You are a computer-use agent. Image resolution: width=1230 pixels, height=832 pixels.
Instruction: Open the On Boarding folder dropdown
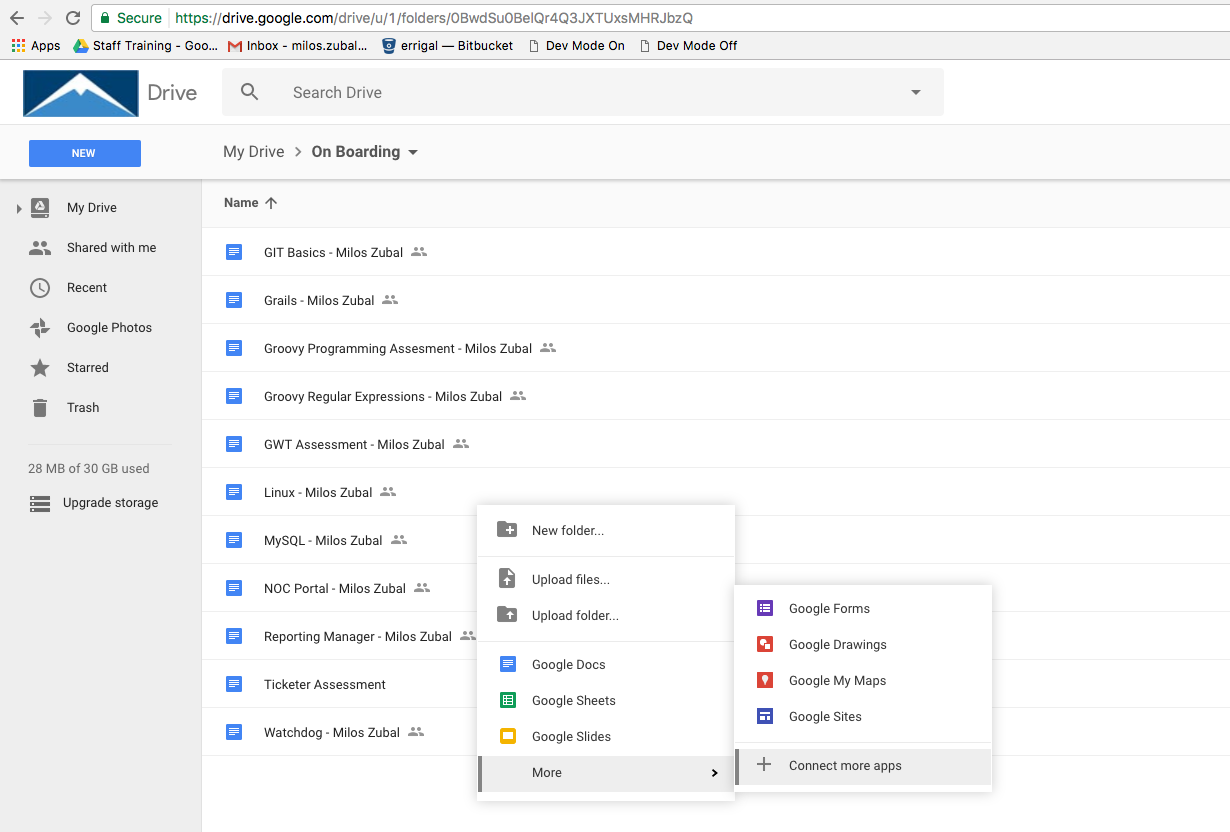[x=413, y=153]
